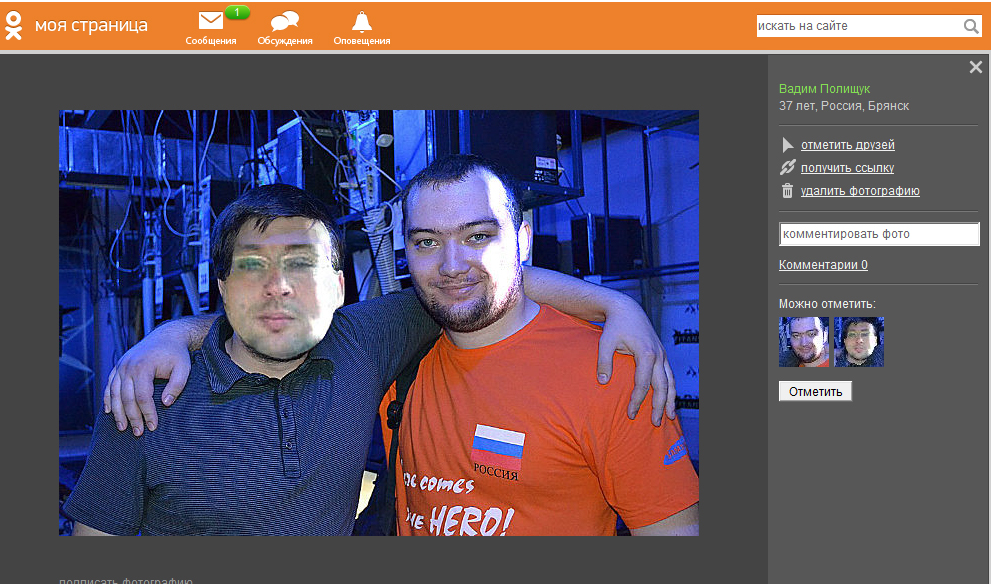
Task: Open the "получить ссылку" link
Action: 847,168
